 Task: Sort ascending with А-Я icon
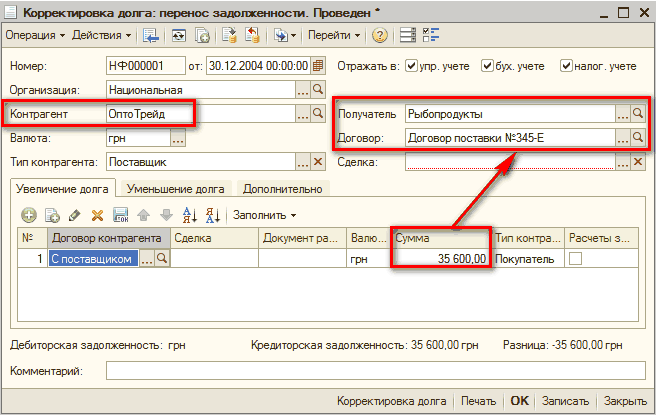(190, 215)
